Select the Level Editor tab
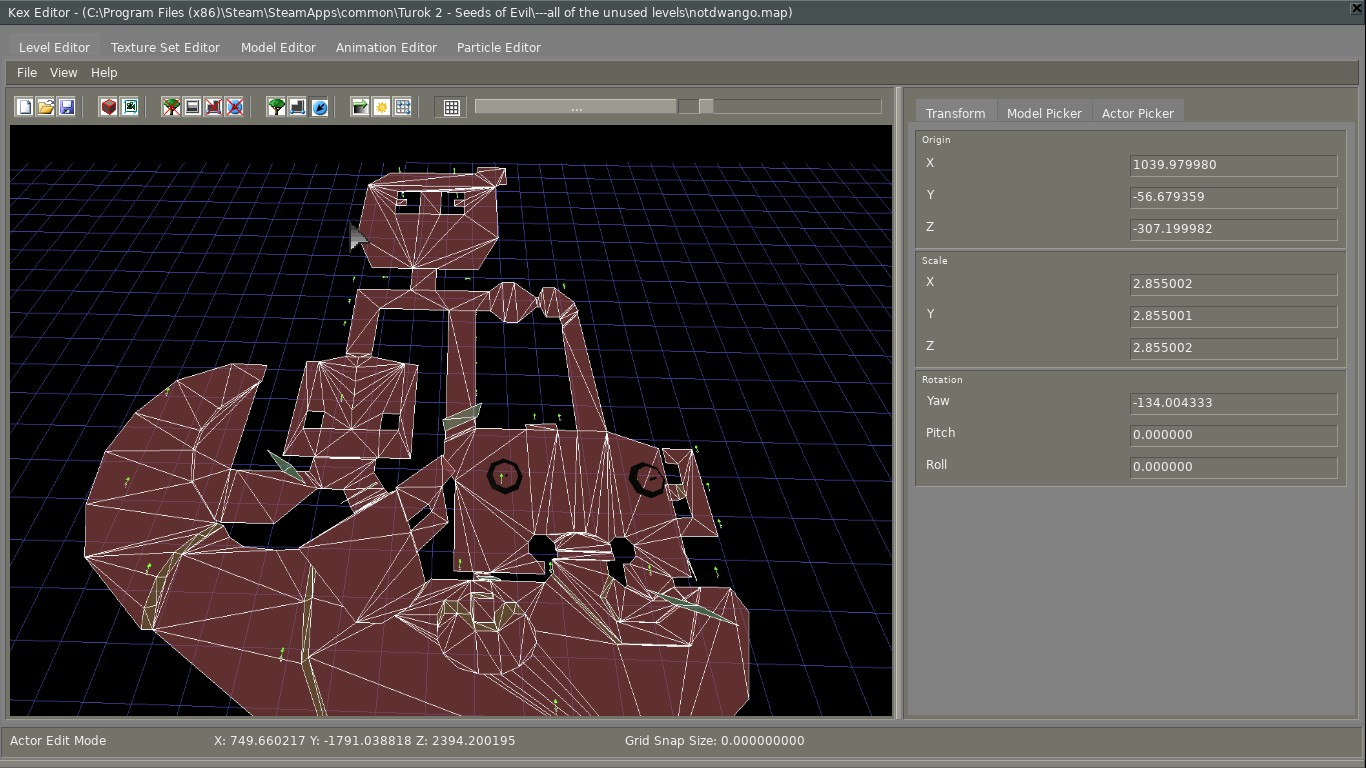1366x768 pixels. click(55, 47)
